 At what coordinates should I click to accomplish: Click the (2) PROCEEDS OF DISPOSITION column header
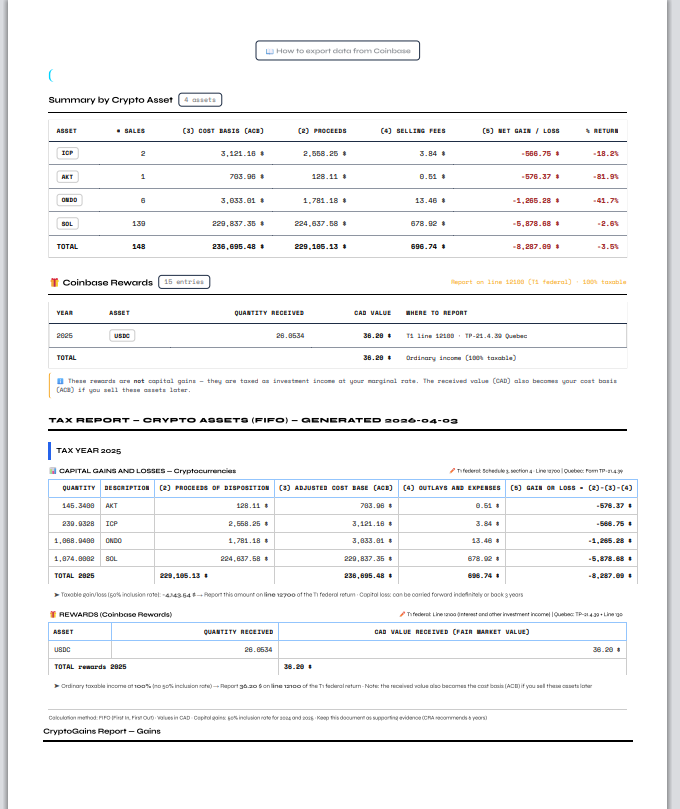coord(214,488)
